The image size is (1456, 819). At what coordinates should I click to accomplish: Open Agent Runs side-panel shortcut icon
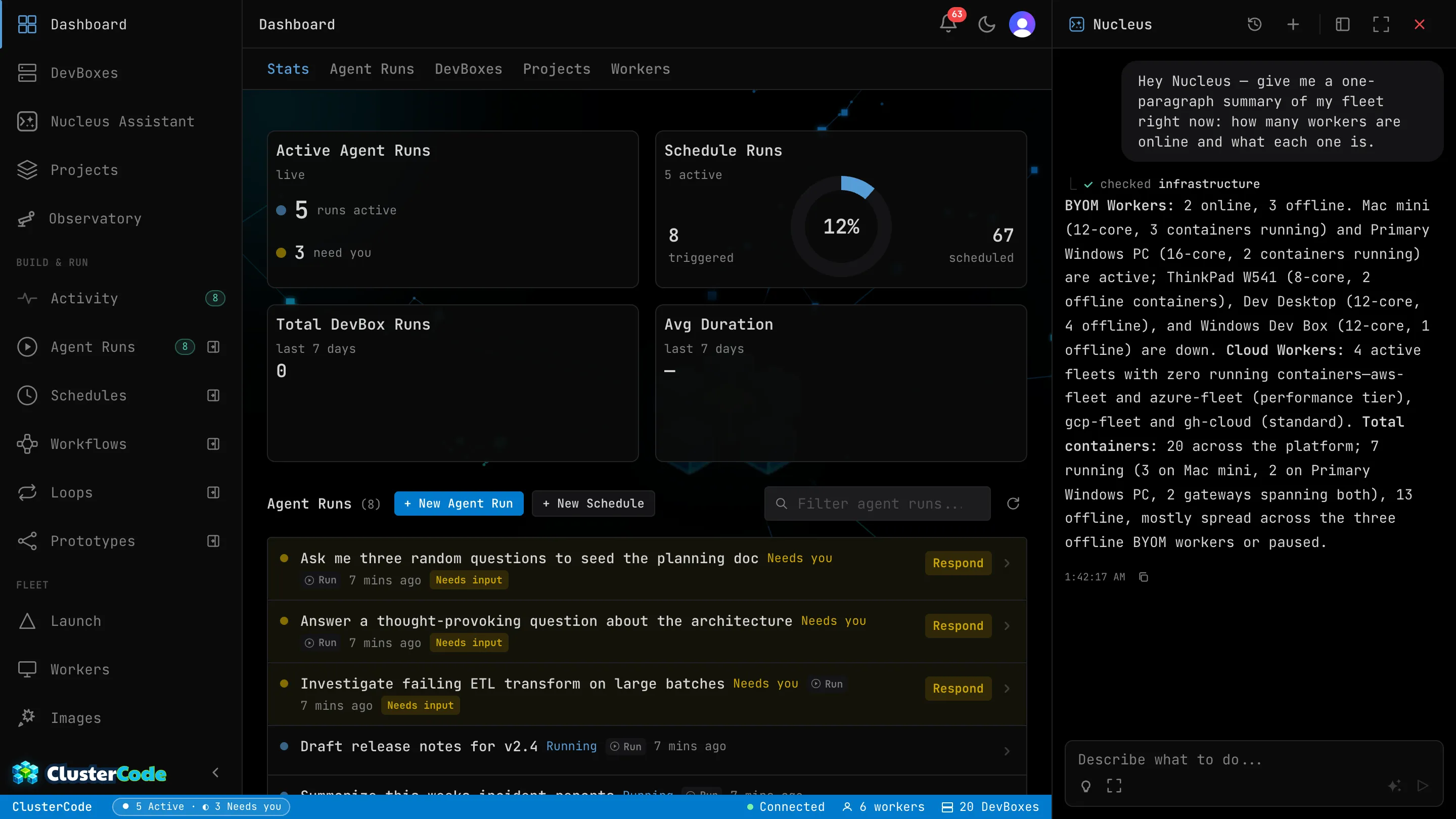[213, 347]
